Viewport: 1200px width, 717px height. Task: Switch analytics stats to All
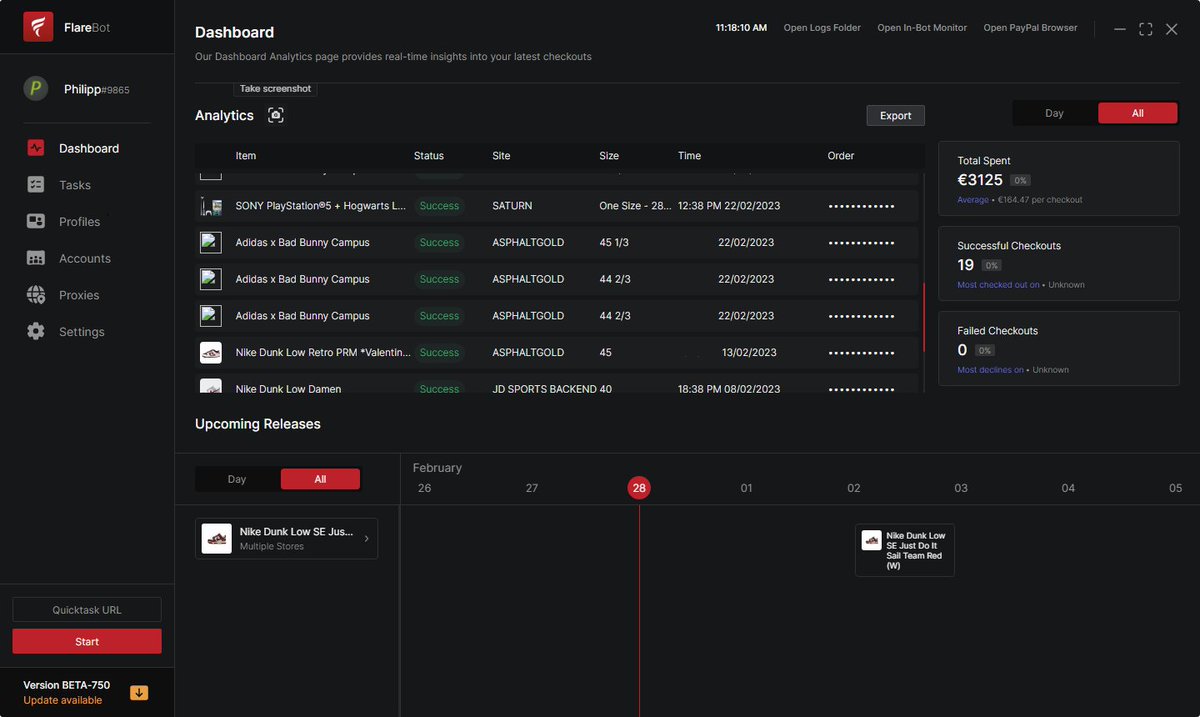[1138, 113]
